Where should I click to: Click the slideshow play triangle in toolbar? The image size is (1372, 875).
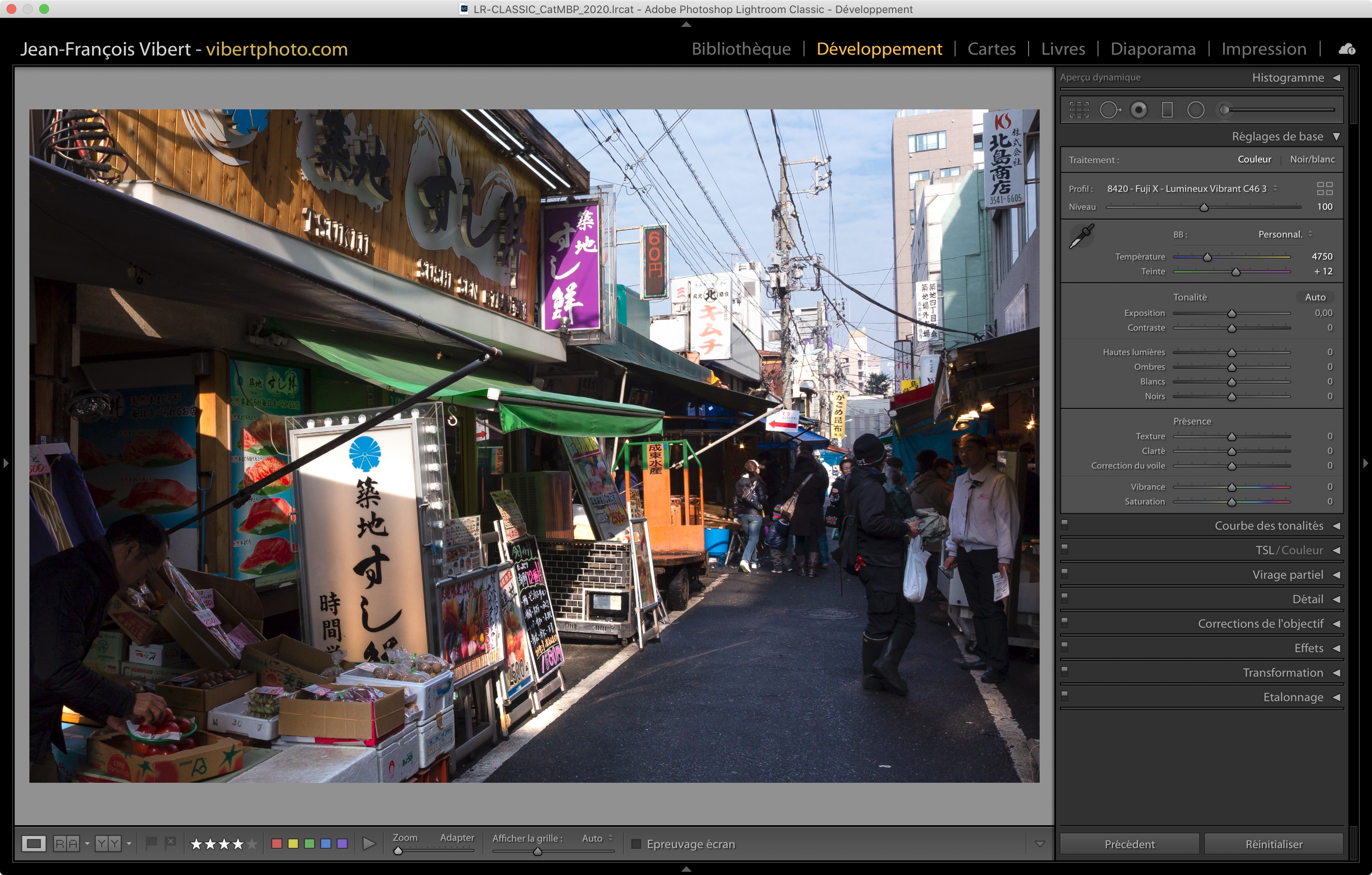click(369, 843)
